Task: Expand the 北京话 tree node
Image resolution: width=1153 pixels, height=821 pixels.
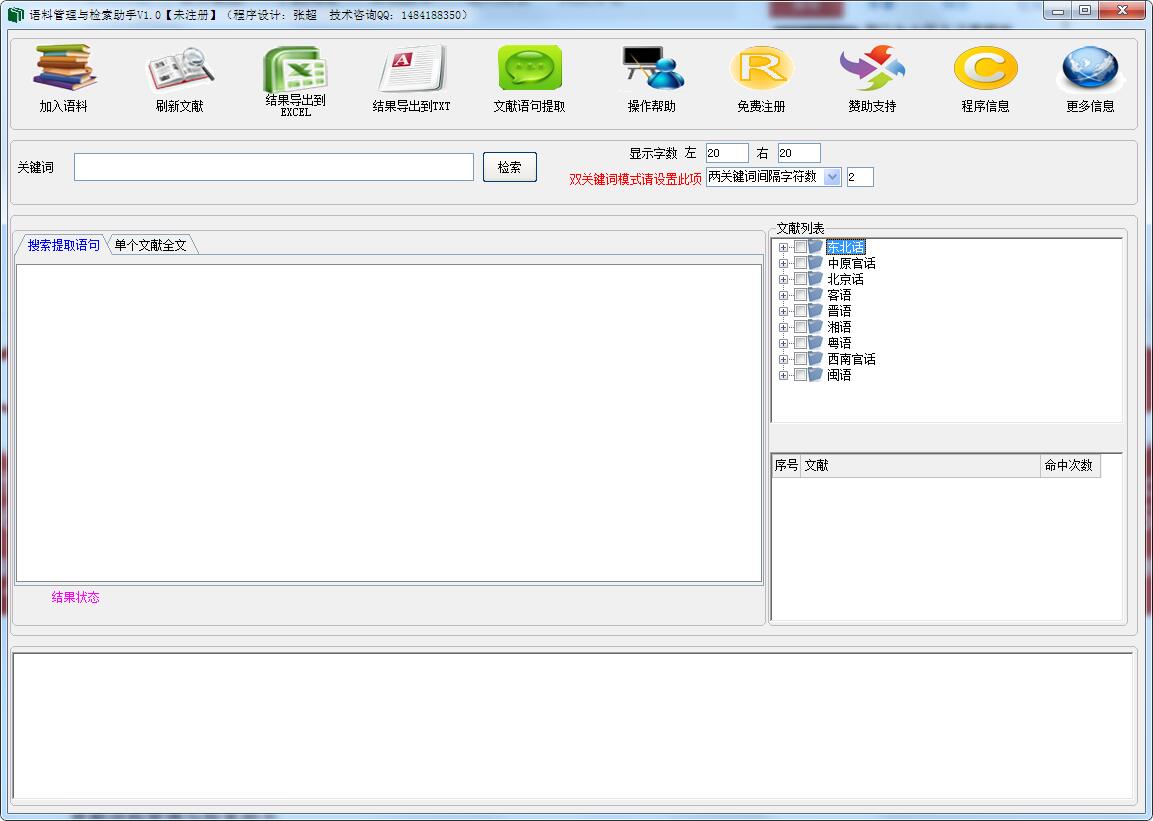Action: (783, 280)
